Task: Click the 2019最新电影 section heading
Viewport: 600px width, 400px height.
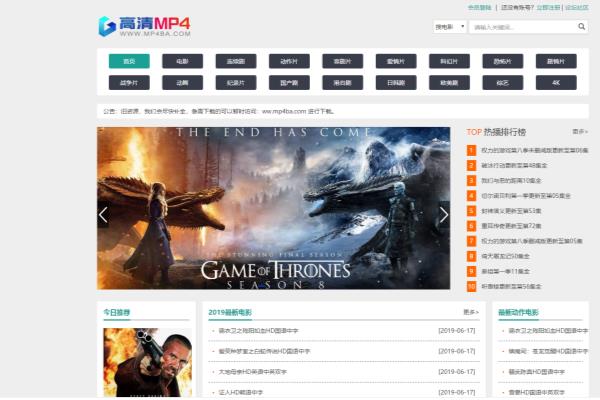Action: tap(230, 312)
